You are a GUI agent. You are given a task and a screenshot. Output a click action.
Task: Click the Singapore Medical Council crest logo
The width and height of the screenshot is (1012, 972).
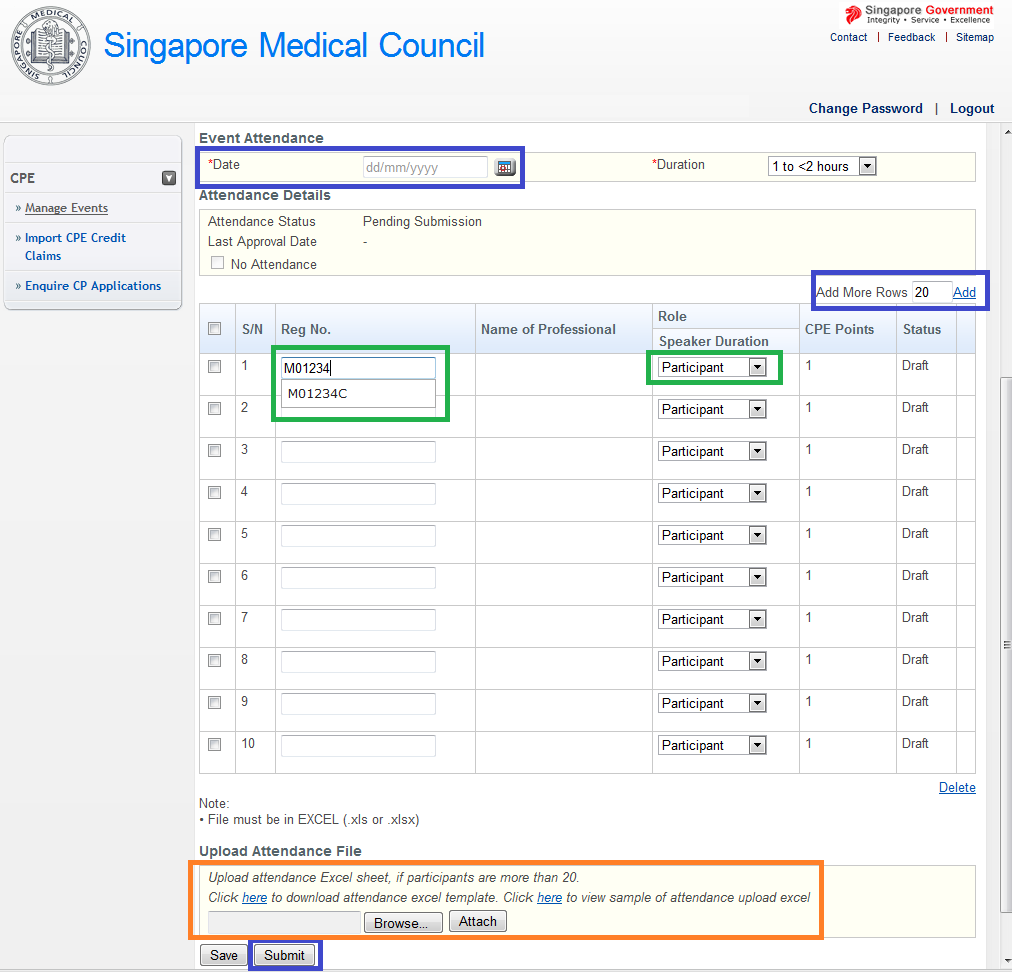pyautogui.click(x=50, y=46)
